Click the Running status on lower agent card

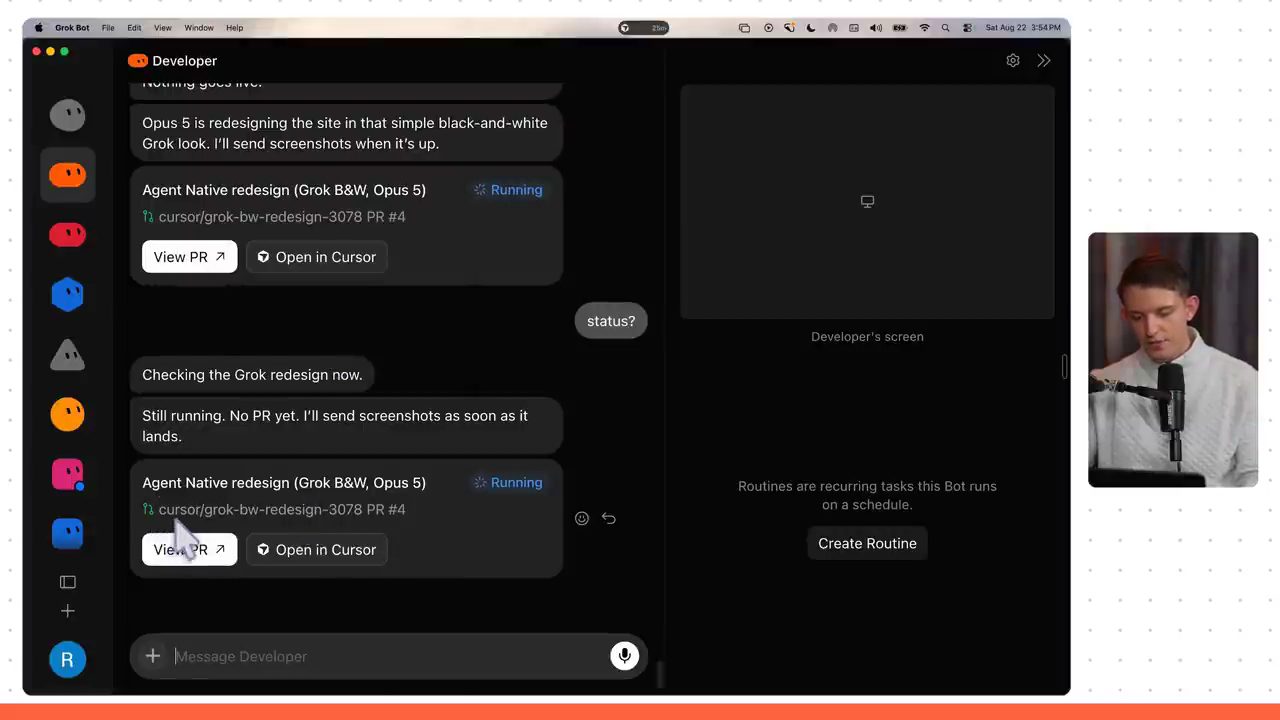[x=508, y=483]
